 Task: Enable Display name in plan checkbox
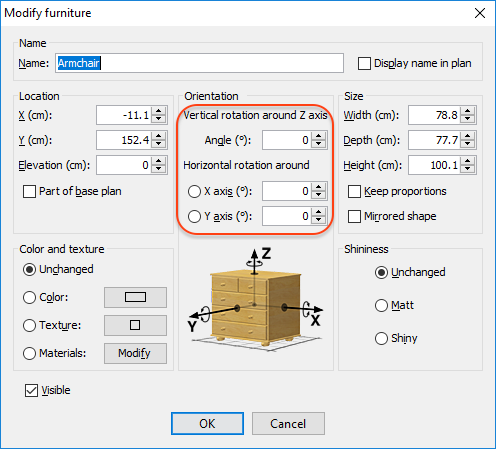tap(364, 63)
